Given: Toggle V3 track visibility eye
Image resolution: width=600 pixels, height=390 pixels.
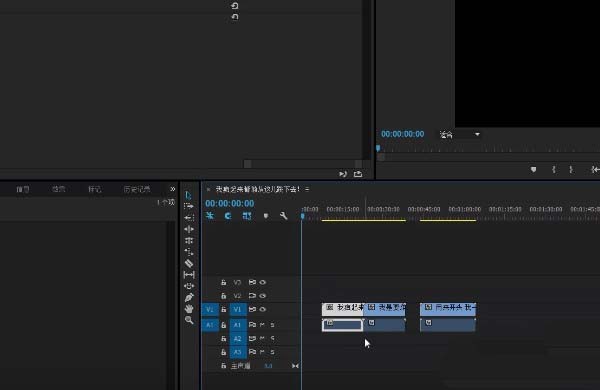Looking at the screenshot, I should 262,282.
